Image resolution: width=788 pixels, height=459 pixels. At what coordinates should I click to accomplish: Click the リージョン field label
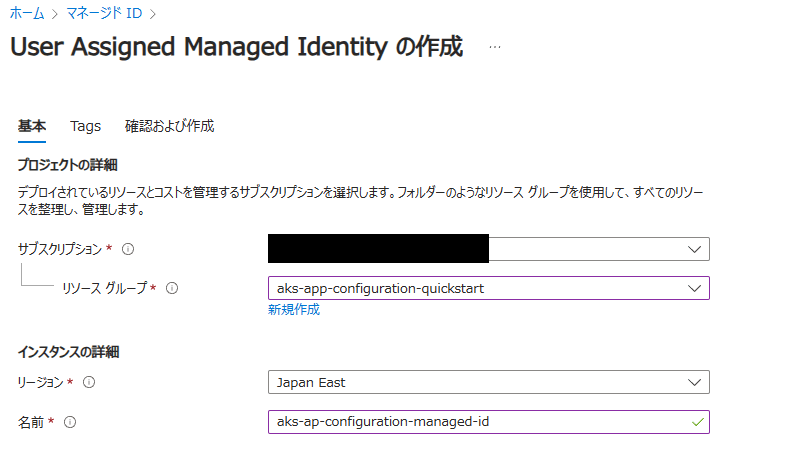[x=41, y=382]
